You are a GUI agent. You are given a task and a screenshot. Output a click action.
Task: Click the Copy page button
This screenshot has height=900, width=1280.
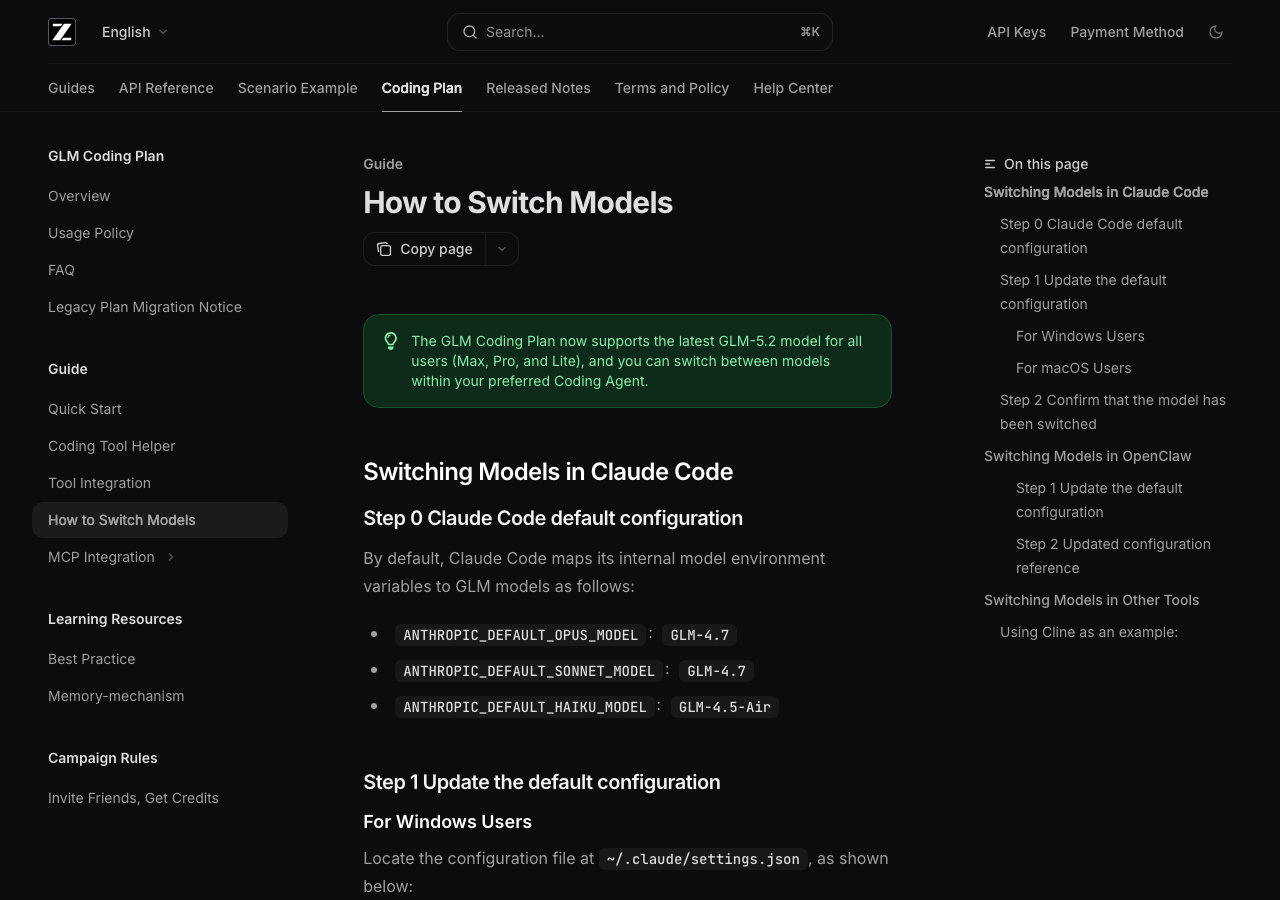click(425, 249)
